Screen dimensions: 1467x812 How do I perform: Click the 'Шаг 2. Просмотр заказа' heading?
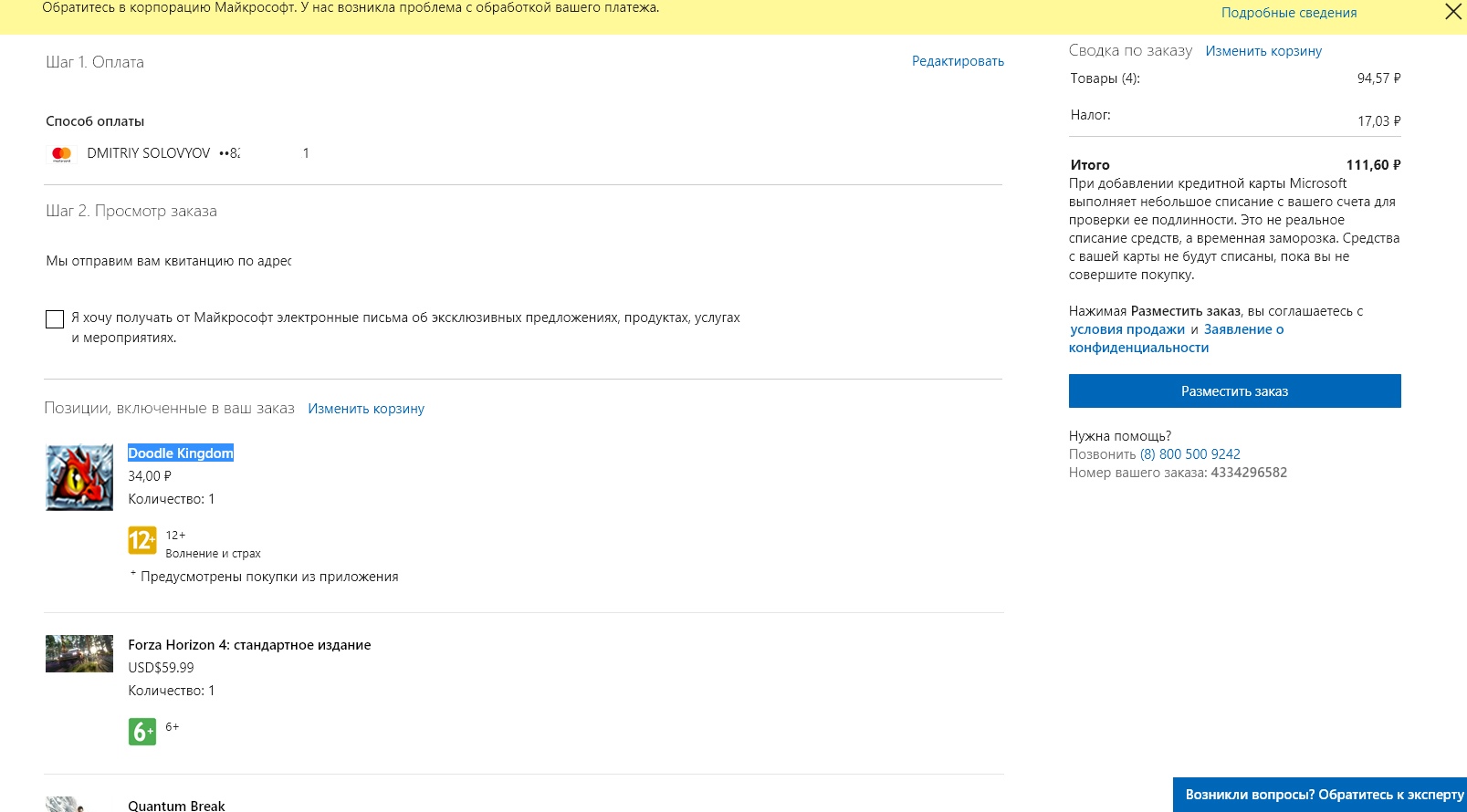click(x=131, y=211)
